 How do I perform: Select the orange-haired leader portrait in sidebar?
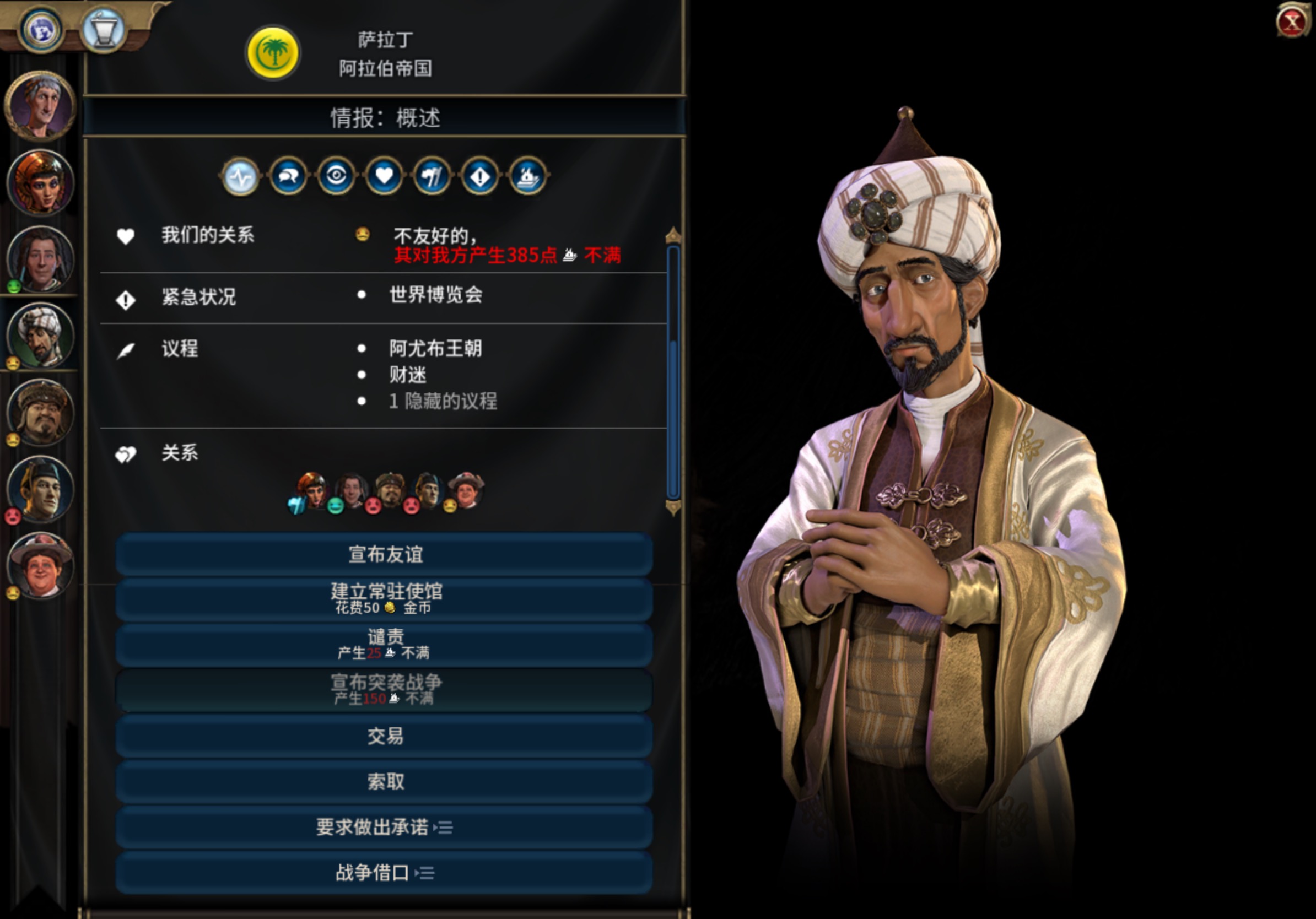(x=41, y=183)
